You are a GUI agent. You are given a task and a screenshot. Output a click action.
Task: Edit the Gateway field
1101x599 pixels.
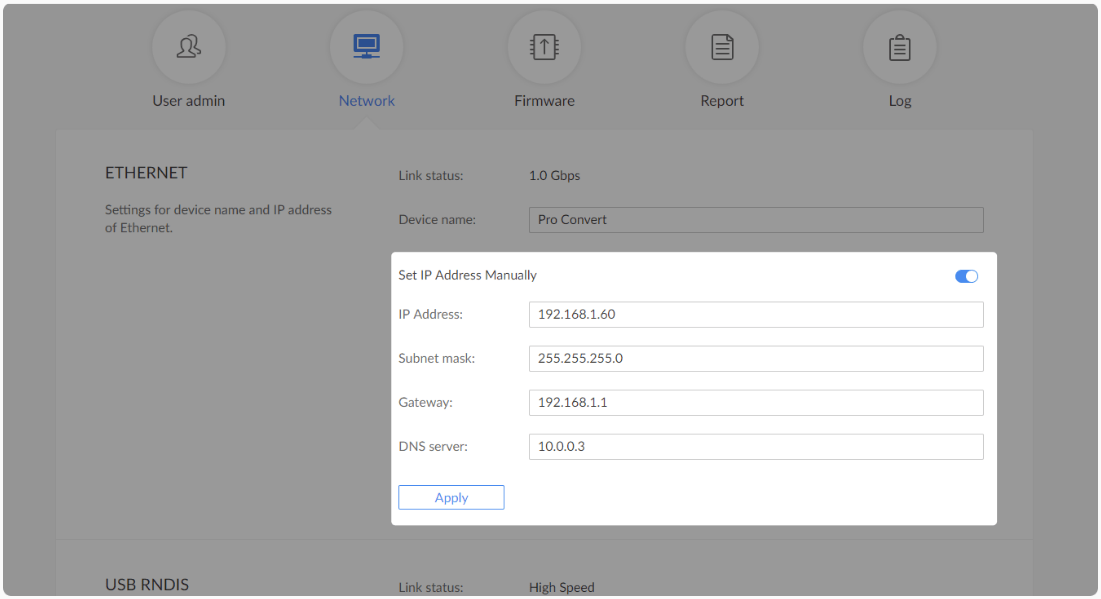(x=756, y=402)
